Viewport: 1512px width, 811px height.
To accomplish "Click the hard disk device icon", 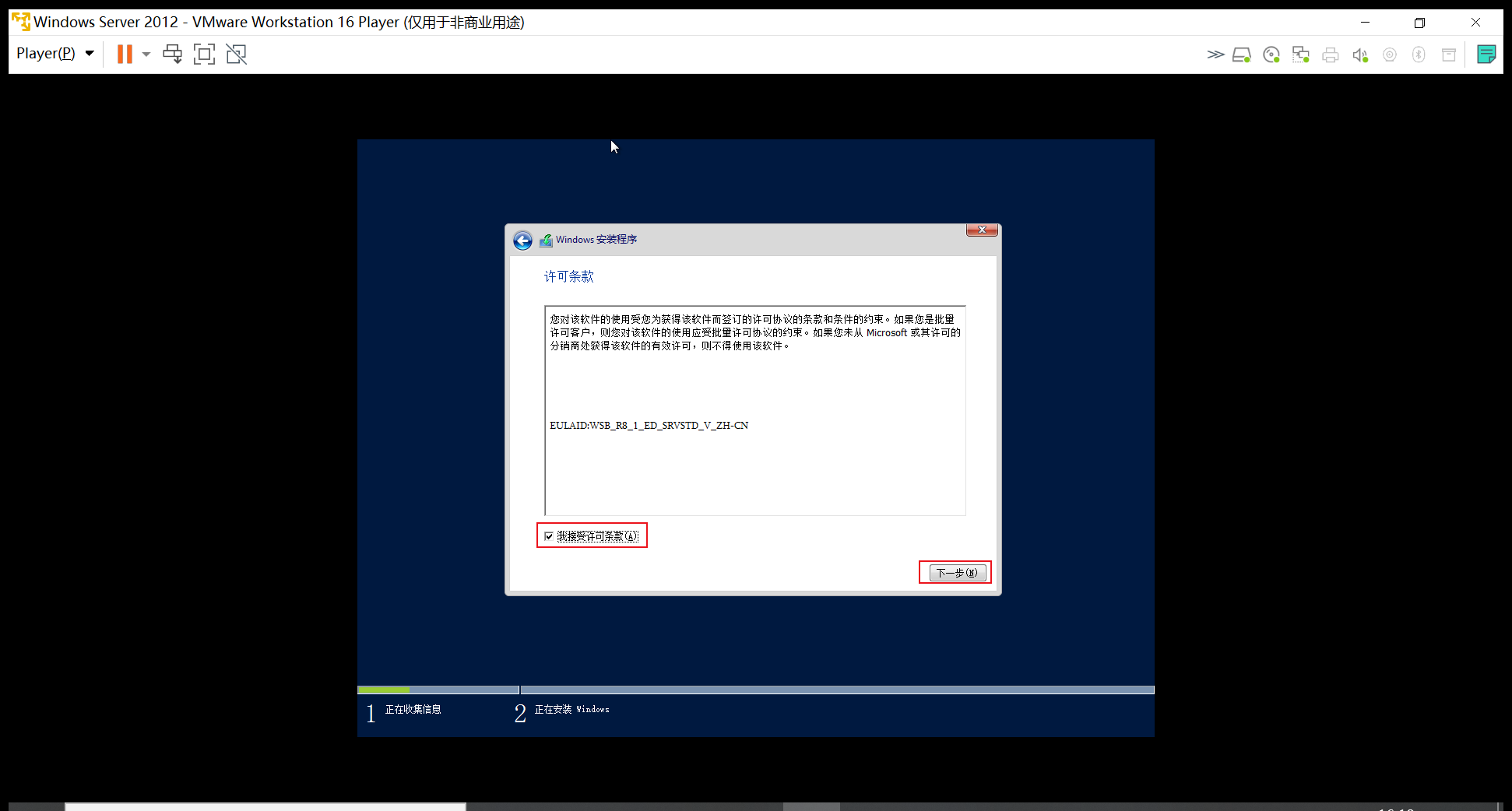I will [x=1242, y=54].
